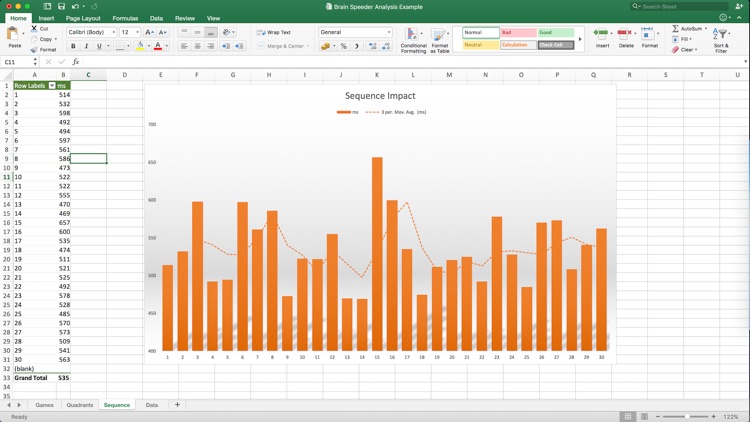750x422 pixels.
Task: Increase font size with the large A icon
Action: pos(149,32)
